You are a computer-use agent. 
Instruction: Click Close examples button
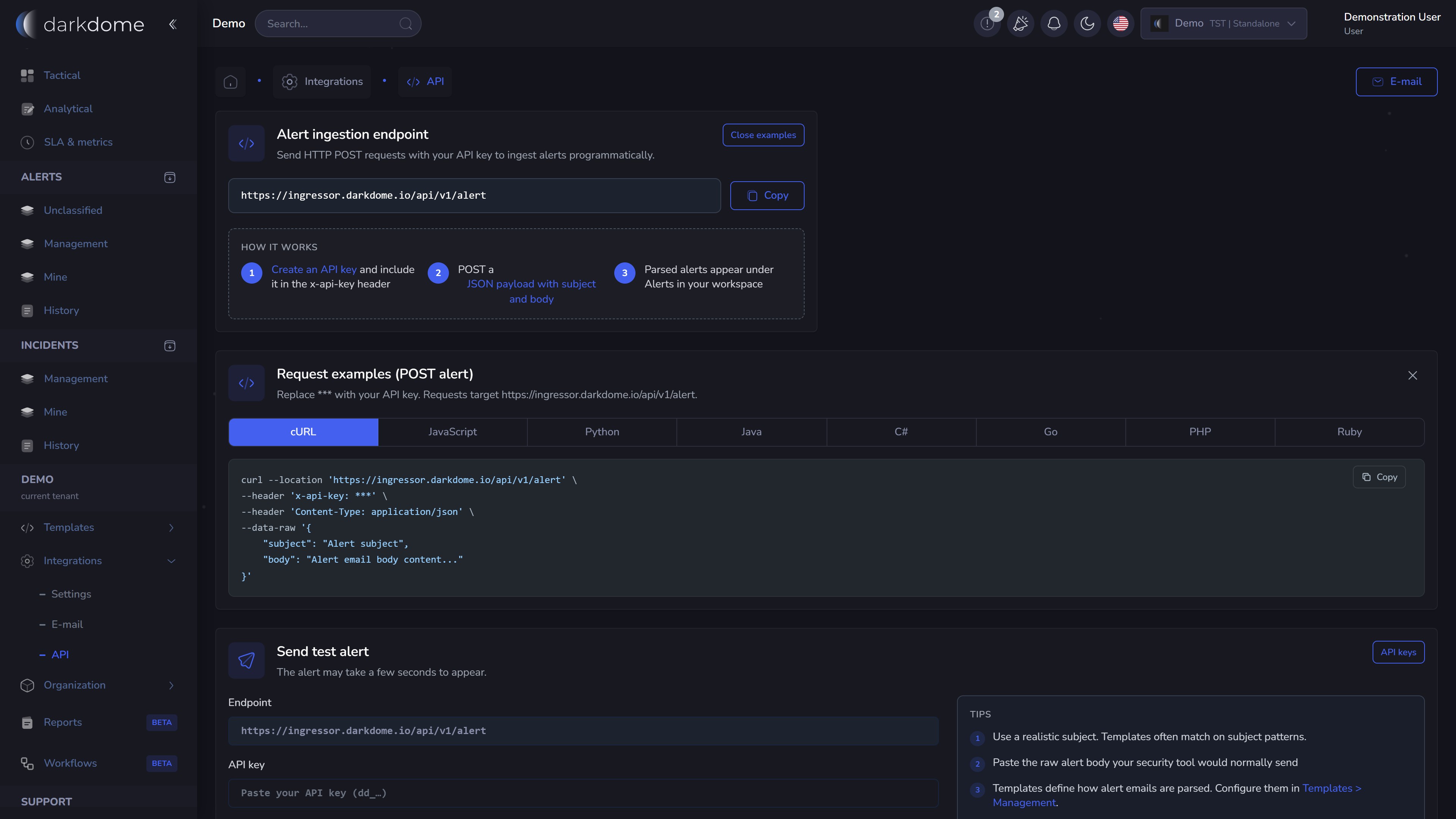(763, 135)
